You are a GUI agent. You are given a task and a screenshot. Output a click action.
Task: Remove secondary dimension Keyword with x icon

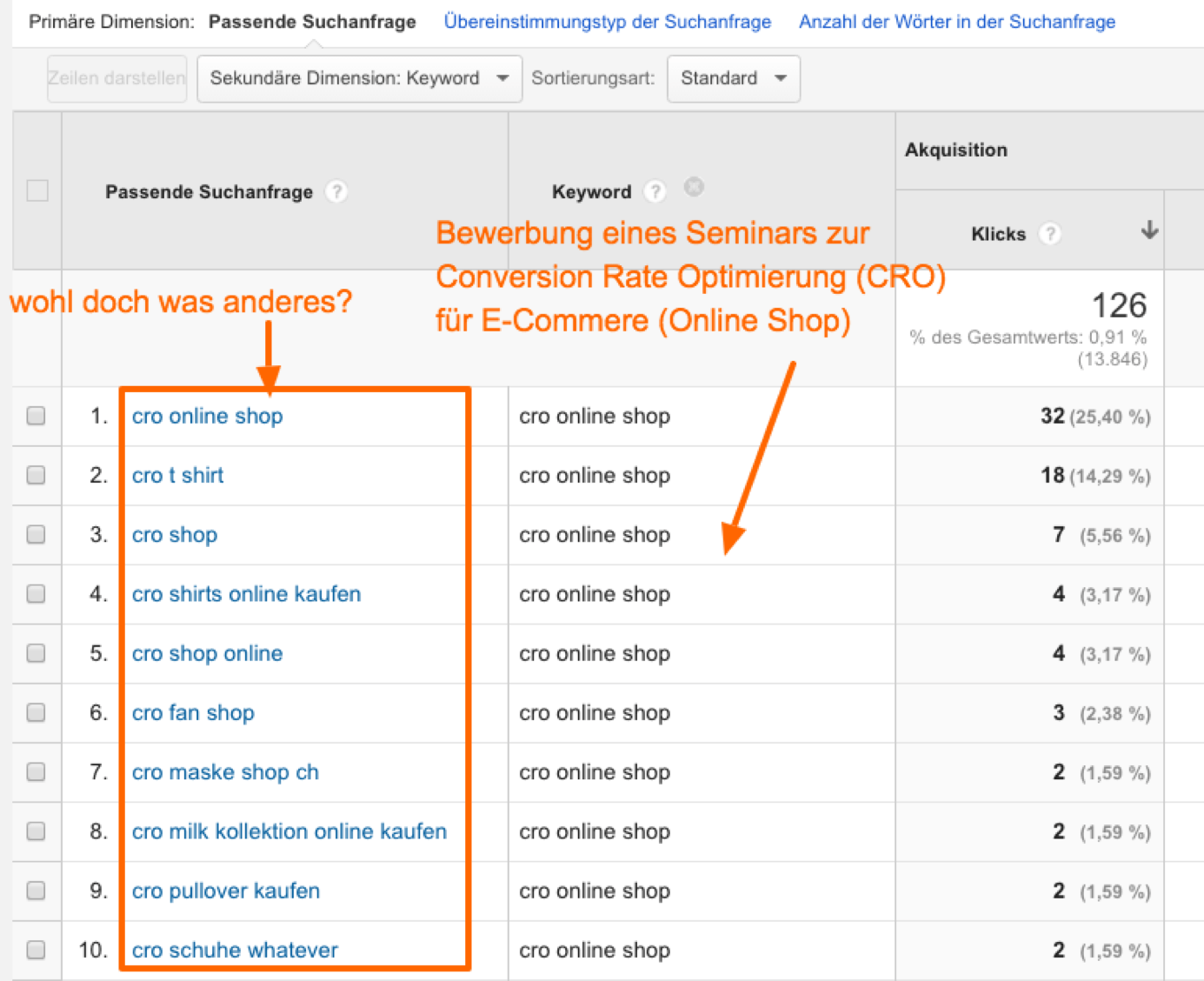[x=694, y=187]
